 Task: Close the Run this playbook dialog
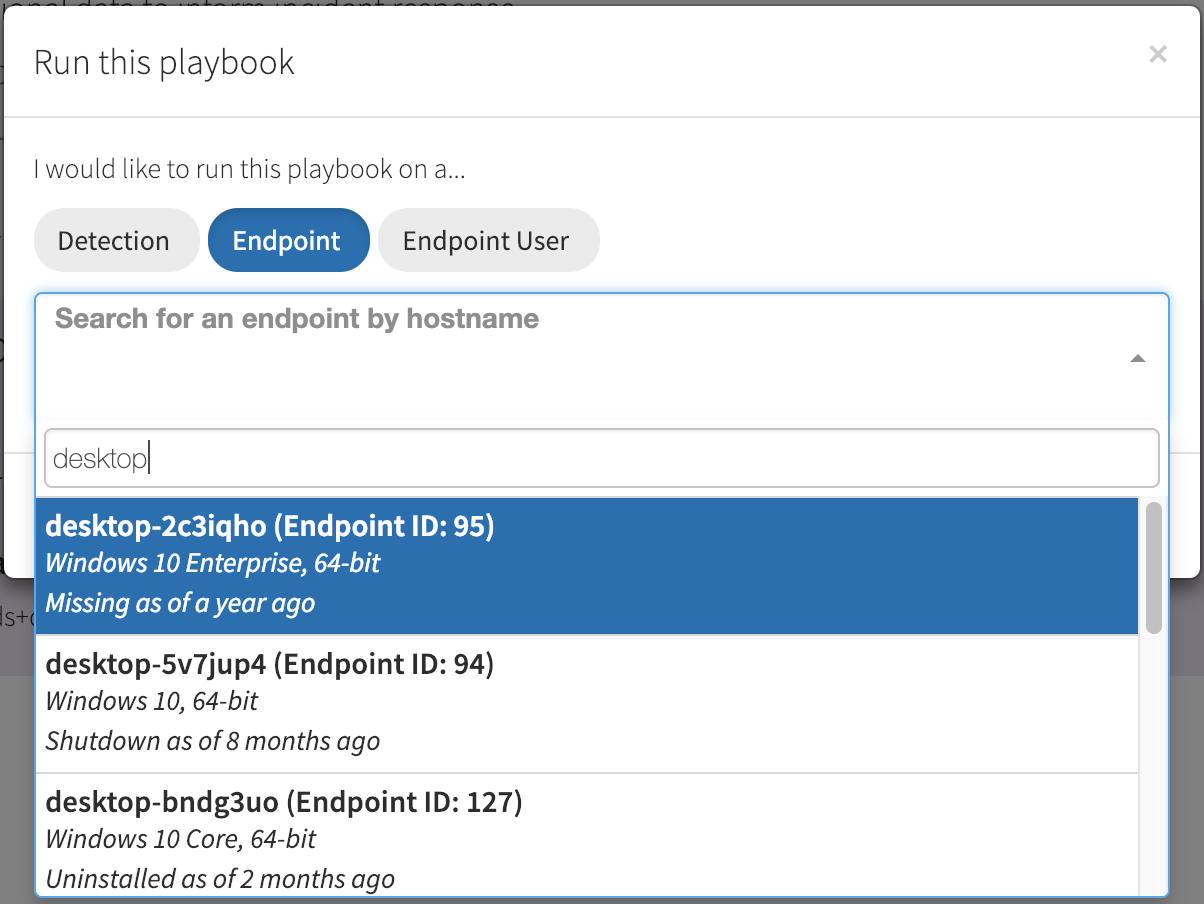[1157, 54]
